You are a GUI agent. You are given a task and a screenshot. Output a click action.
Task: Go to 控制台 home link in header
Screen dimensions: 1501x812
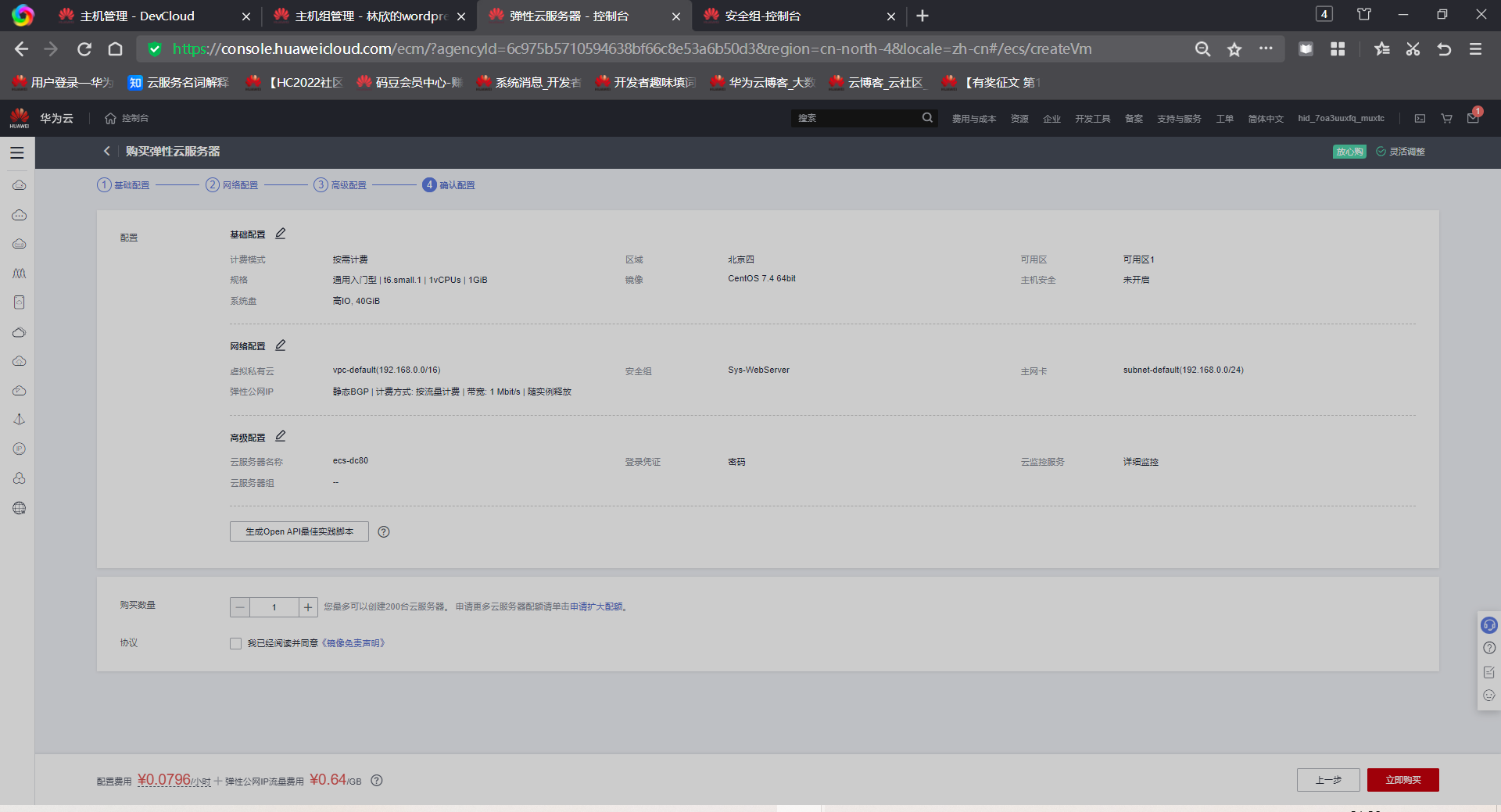pyautogui.click(x=127, y=118)
